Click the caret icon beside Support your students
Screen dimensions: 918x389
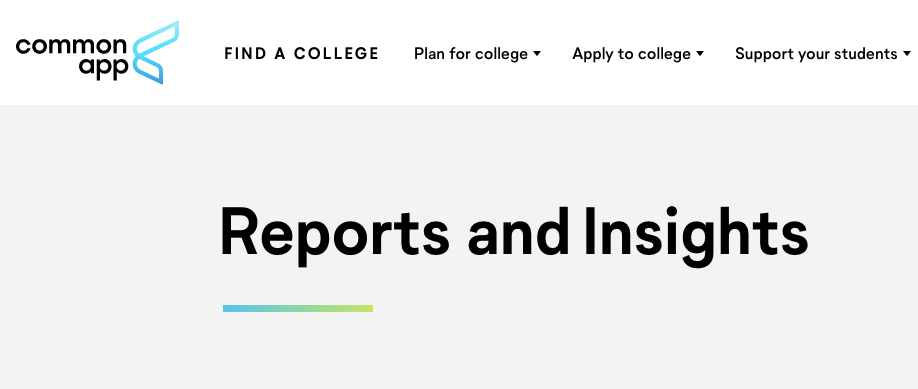(907, 54)
